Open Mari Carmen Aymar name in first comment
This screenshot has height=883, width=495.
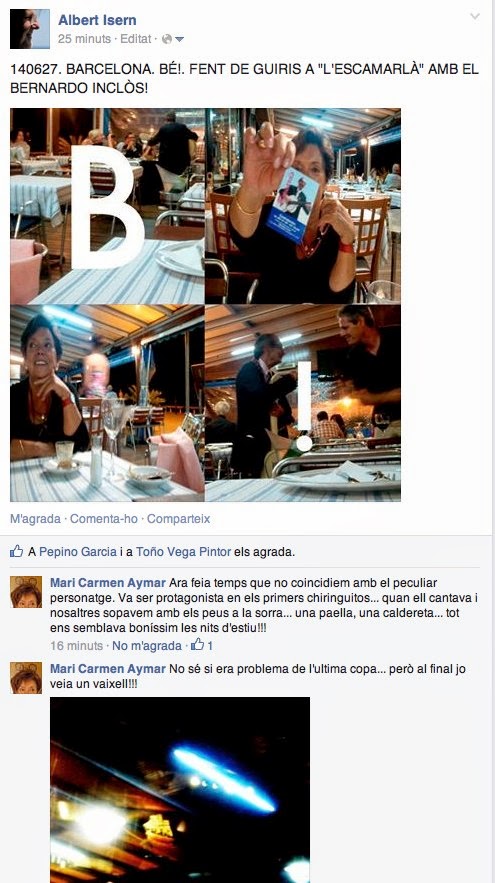point(108,582)
